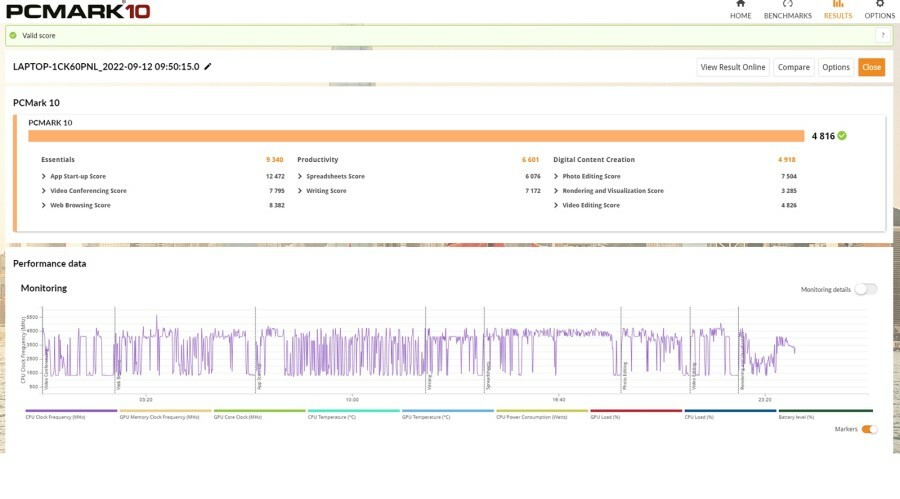Close the result with orange Close button
The height and width of the screenshot is (499, 900).
tap(871, 67)
